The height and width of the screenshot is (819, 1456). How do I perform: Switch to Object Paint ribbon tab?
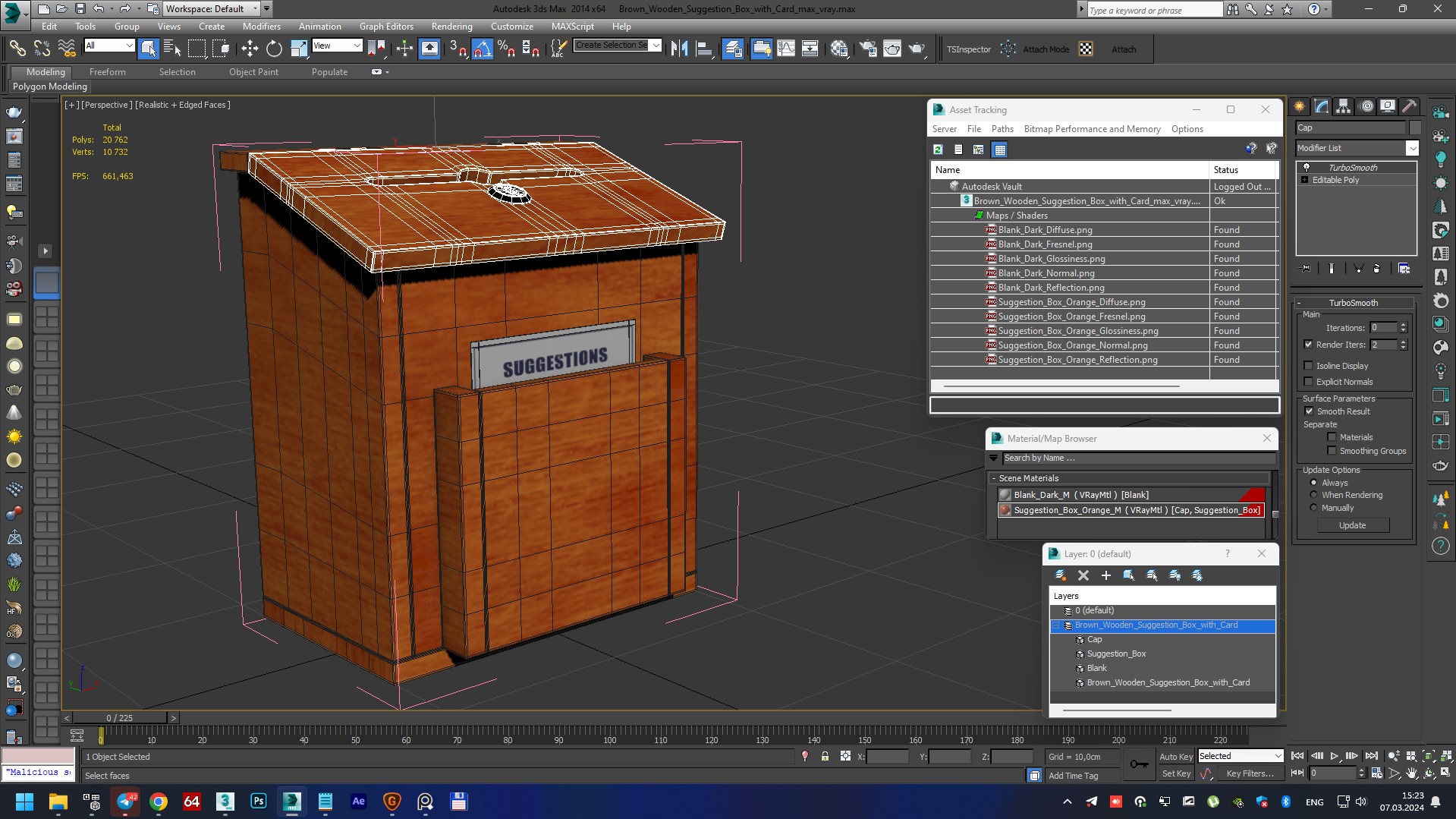pyautogui.click(x=253, y=72)
